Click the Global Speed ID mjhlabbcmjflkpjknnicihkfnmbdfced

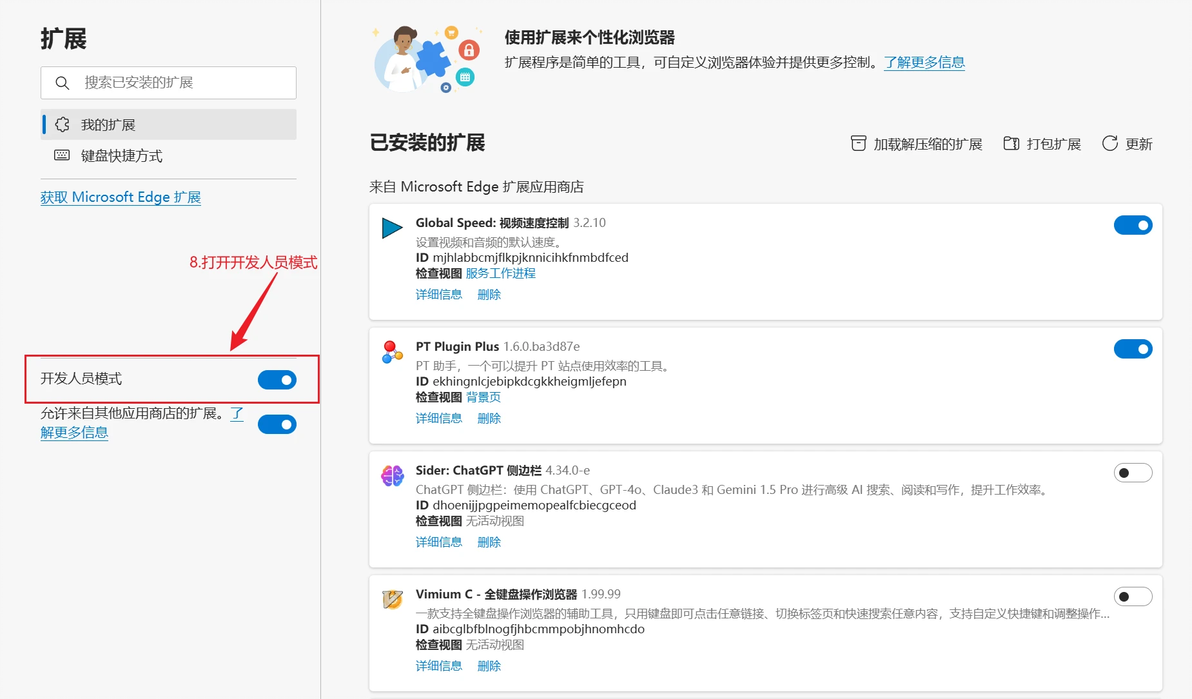point(531,258)
